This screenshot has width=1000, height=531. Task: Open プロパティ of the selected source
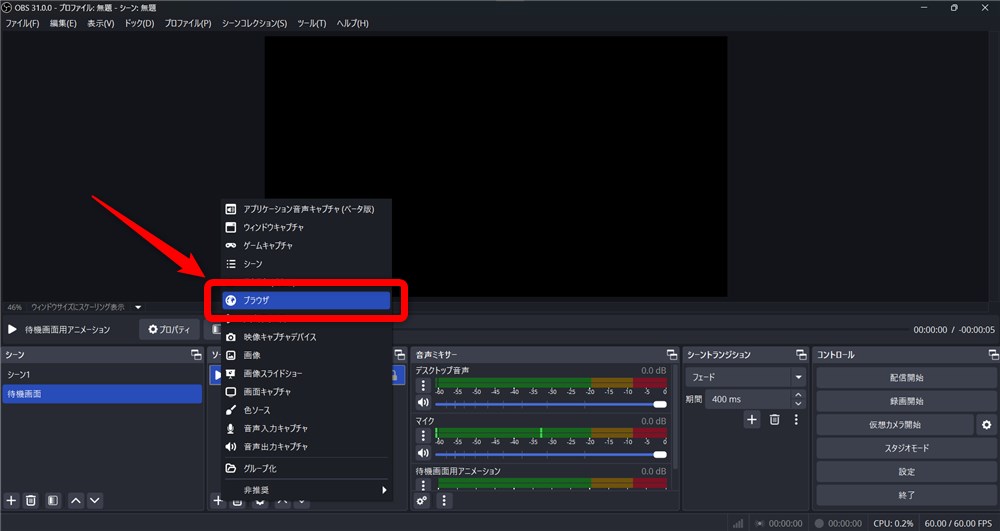[x=170, y=330]
